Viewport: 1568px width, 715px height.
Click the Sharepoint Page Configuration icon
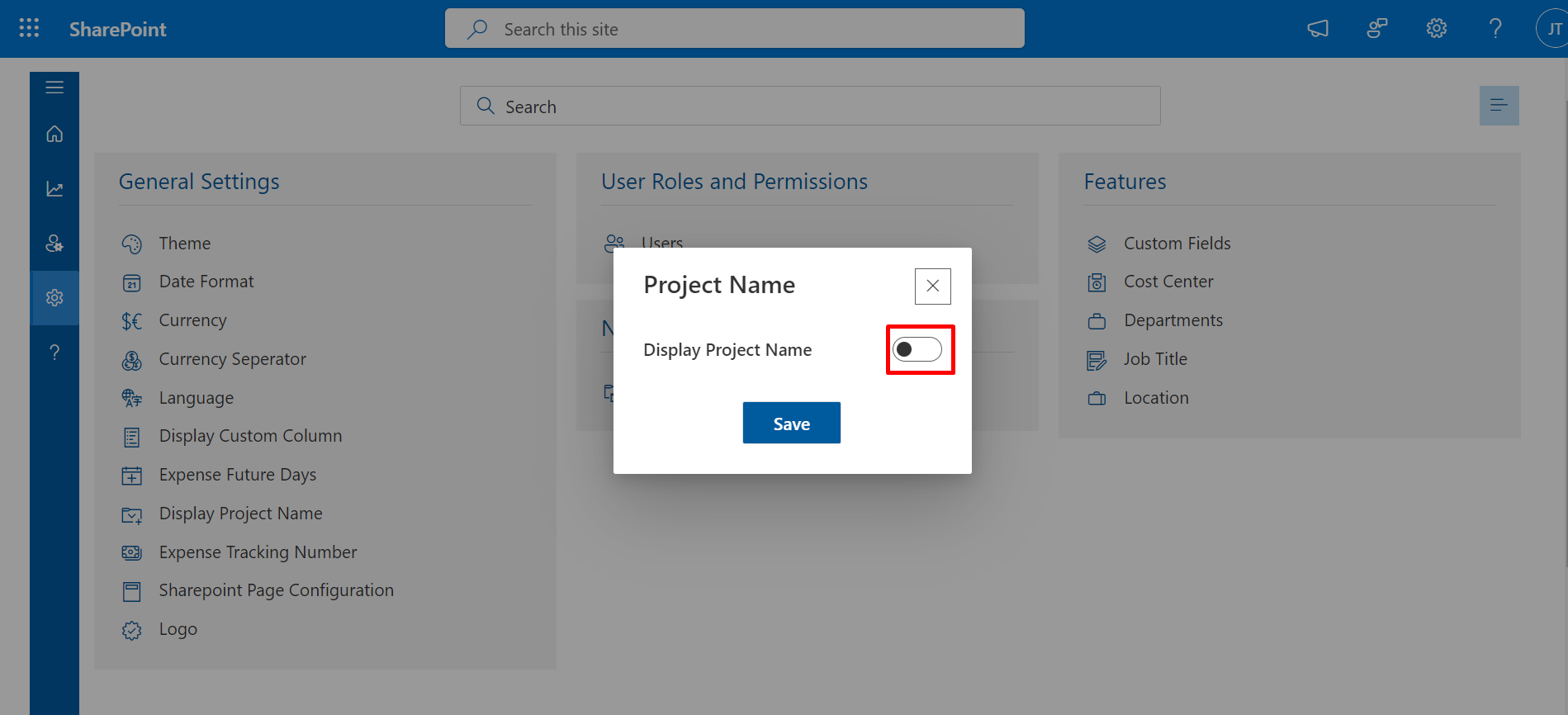click(x=132, y=591)
